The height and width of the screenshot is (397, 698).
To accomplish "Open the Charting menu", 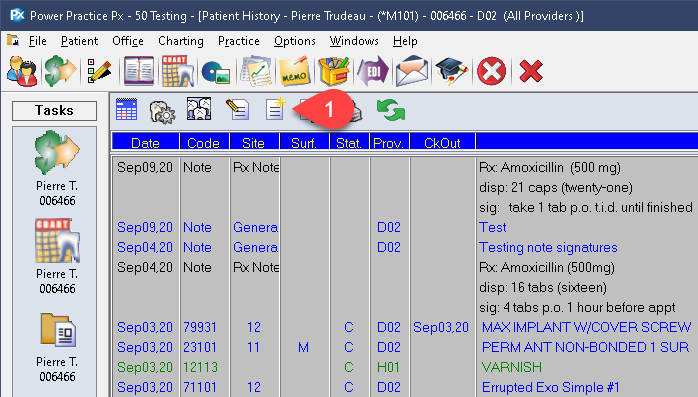I will (x=181, y=41).
